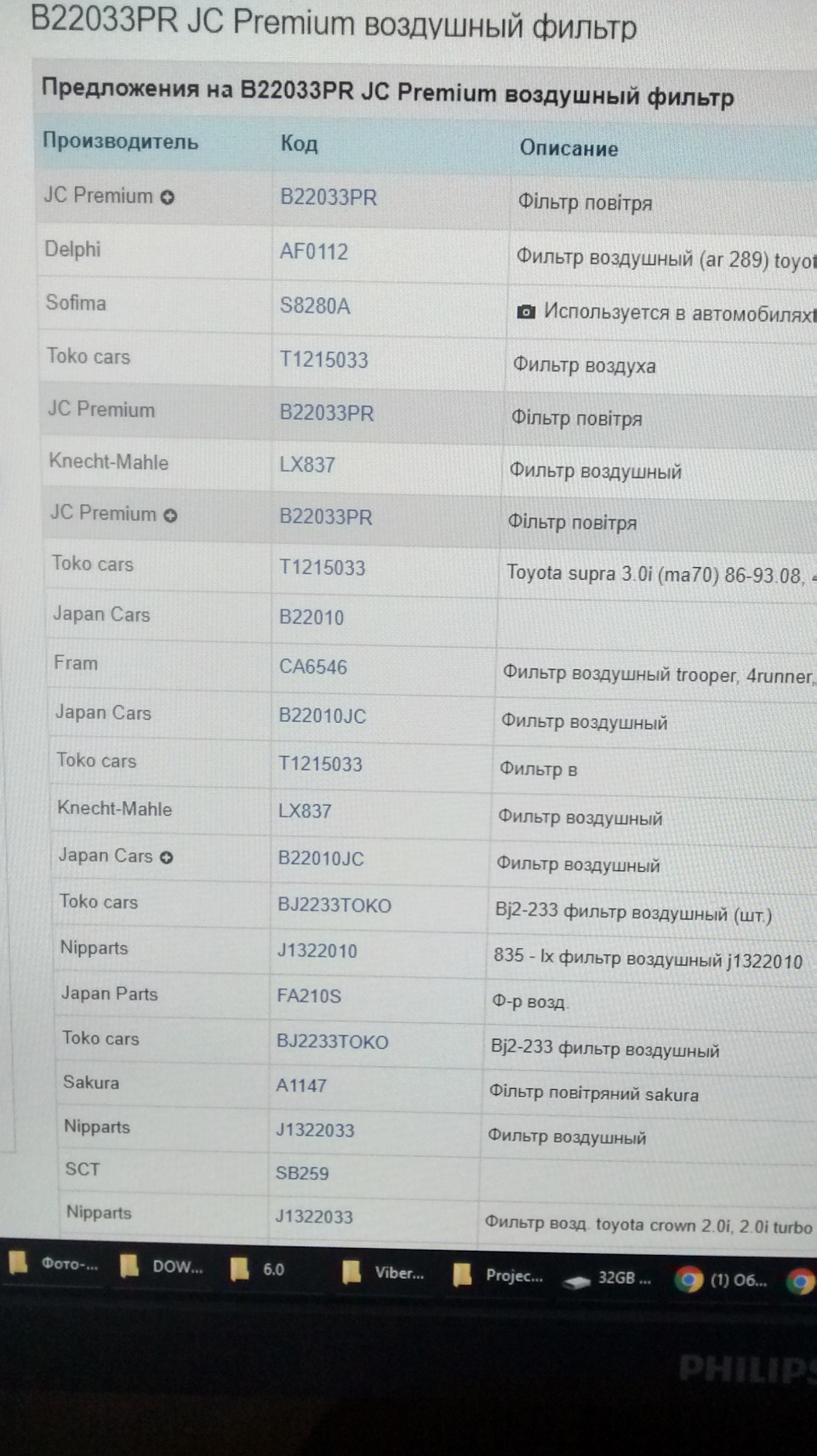The height and width of the screenshot is (1456, 817).
Task: Switch to the Chrome window titled (1) Об...
Action: tap(722, 1280)
